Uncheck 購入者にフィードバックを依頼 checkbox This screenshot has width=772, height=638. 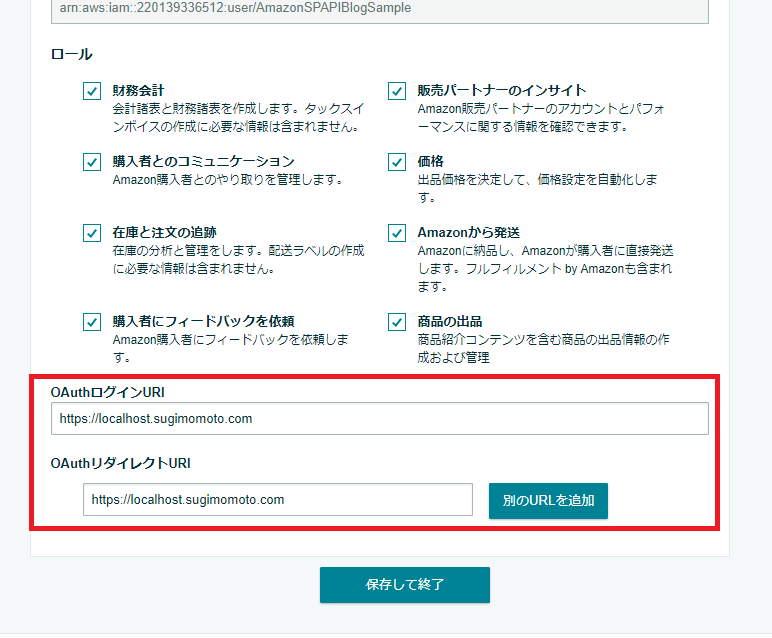point(92,322)
